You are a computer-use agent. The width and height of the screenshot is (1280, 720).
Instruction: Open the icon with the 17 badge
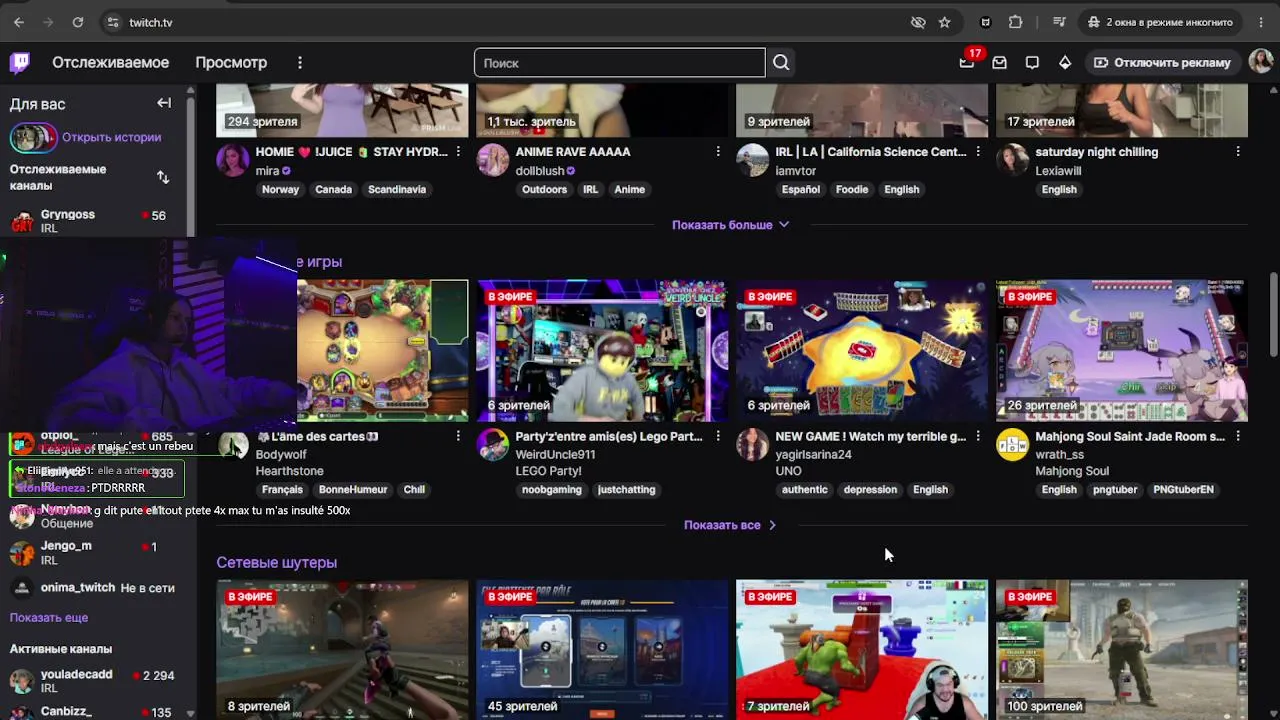(967, 62)
